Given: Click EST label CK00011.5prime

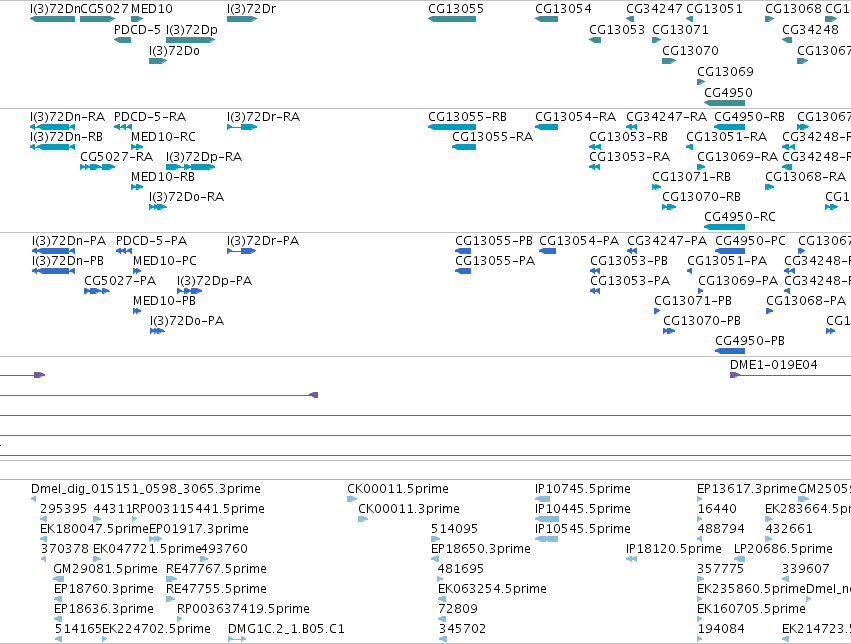Looking at the screenshot, I should (398, 489).
